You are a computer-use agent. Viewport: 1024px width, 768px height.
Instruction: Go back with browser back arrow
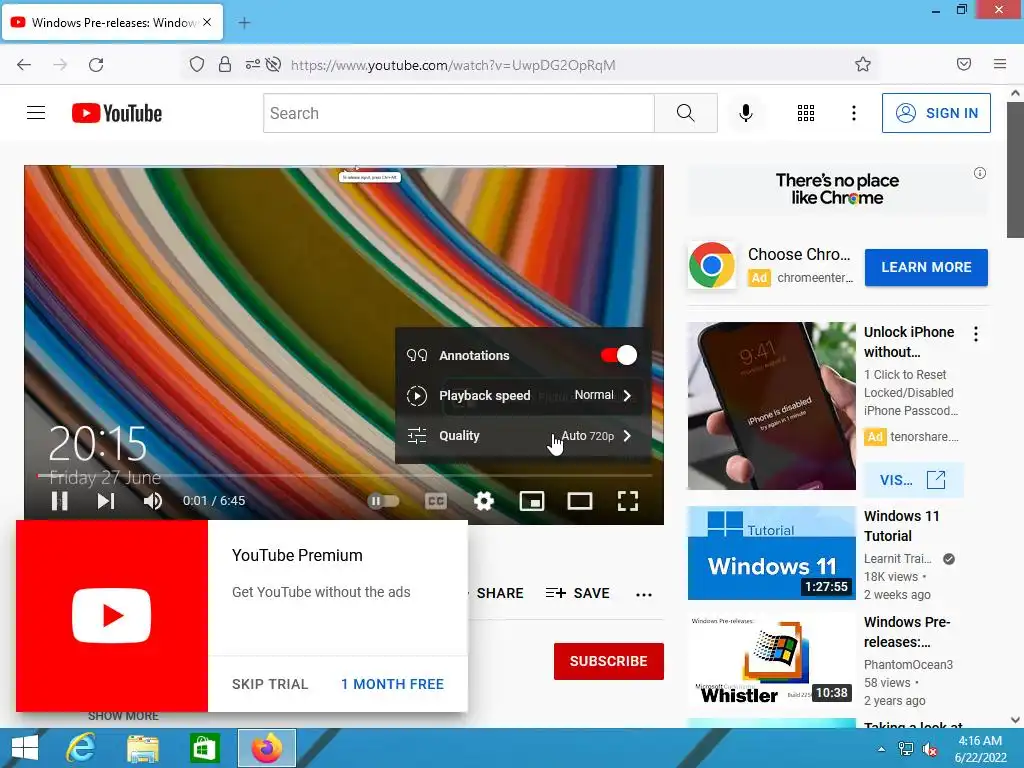[24, 65]
